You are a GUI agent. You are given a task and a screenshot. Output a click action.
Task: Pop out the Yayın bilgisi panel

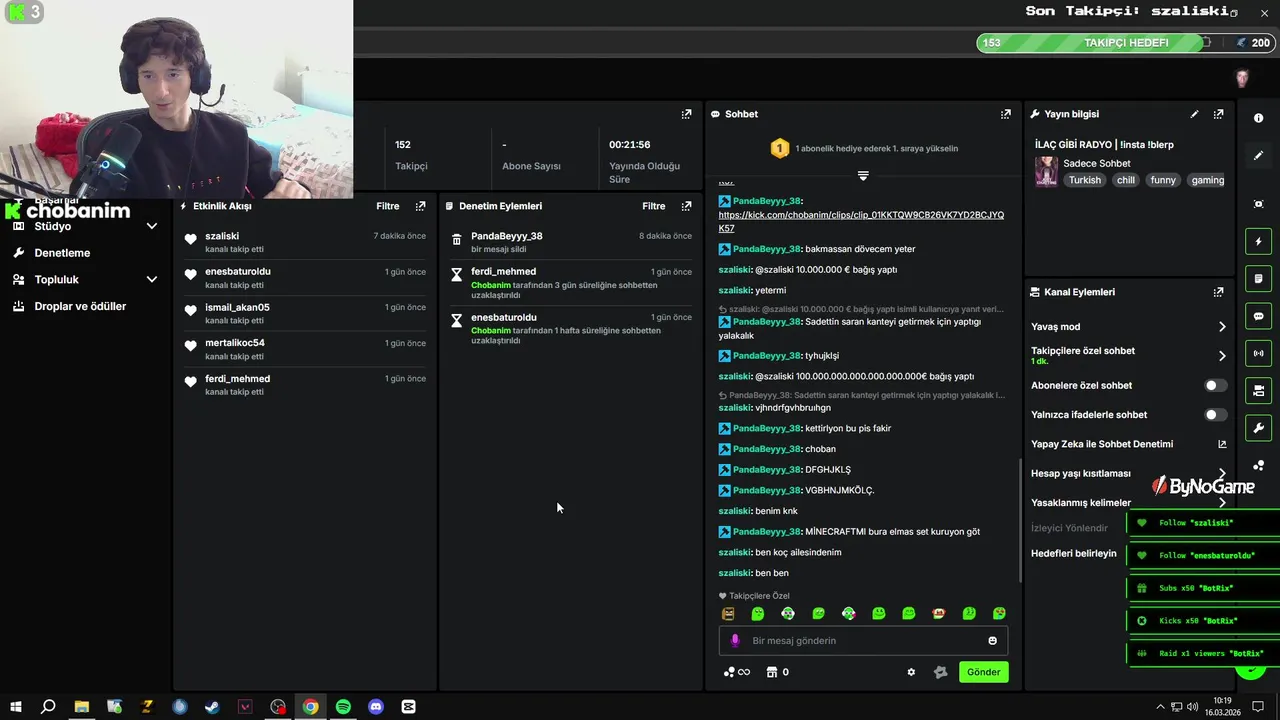coord(1218,114)
